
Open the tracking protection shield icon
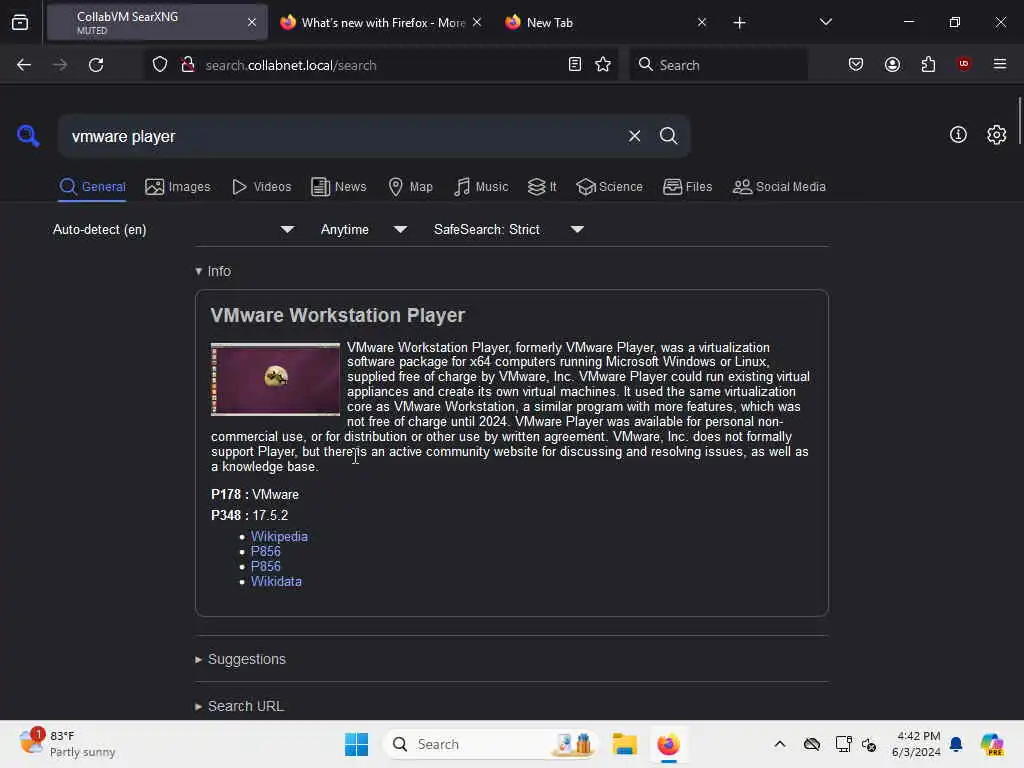click(160, 65)
